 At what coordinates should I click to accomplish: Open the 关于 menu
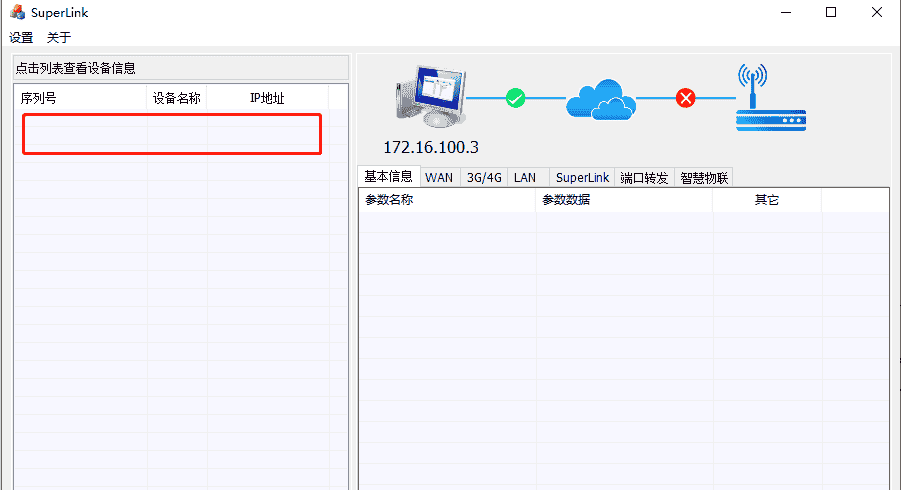(59, 38)
